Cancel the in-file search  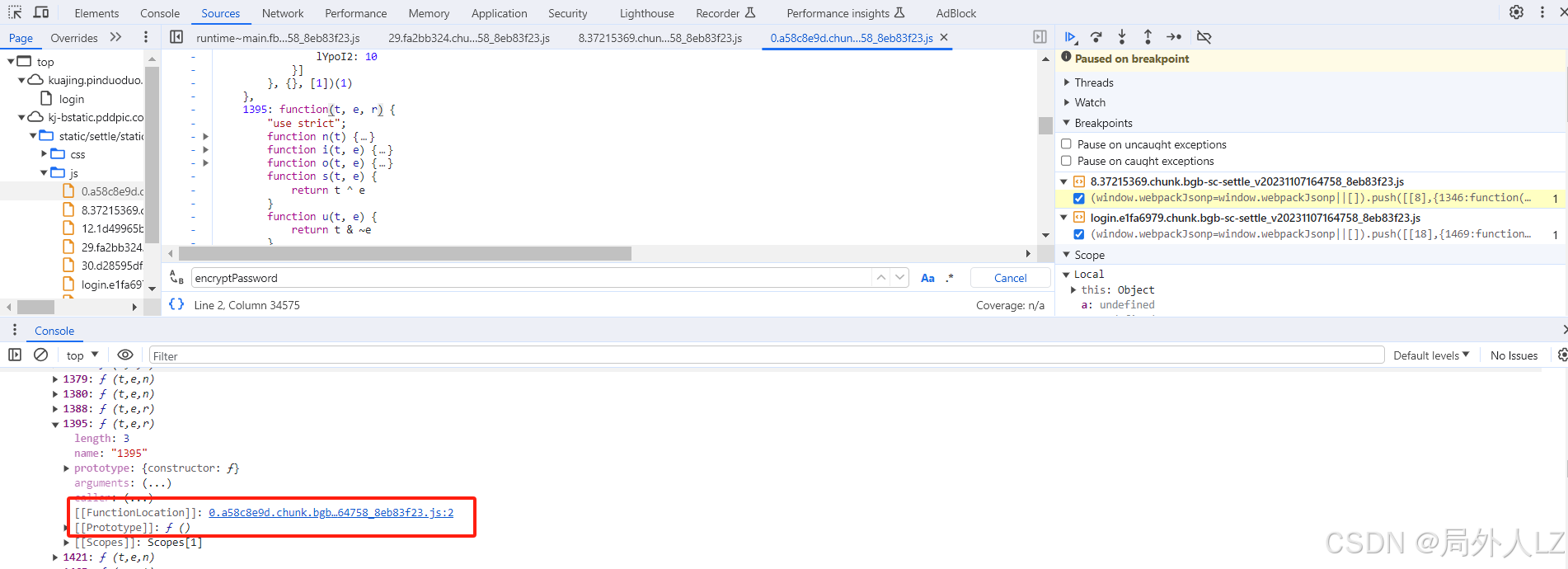pos(1011,278)
